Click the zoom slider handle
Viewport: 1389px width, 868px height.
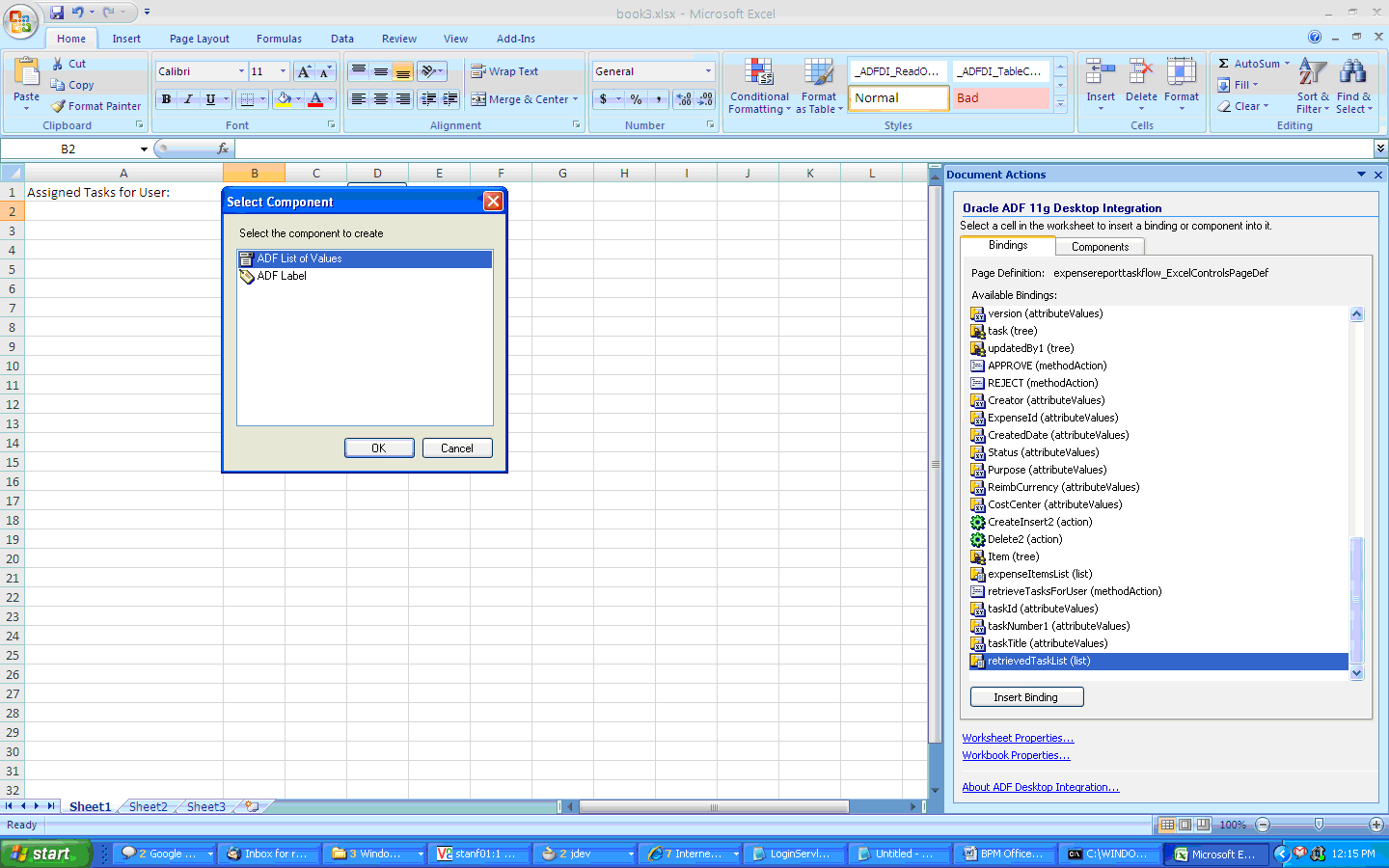point(1319,825)
